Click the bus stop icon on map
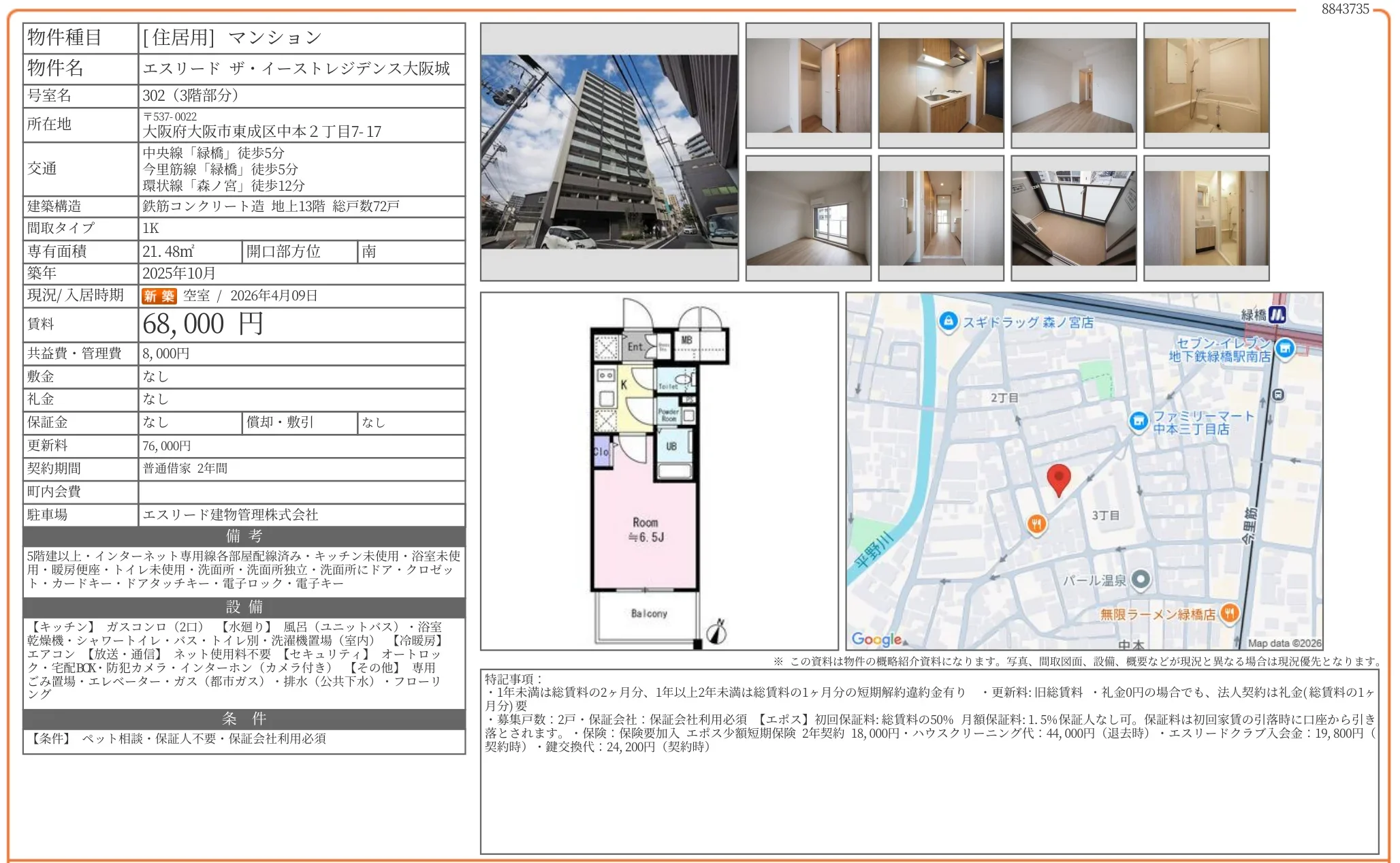 click(x=1278, y=394)
